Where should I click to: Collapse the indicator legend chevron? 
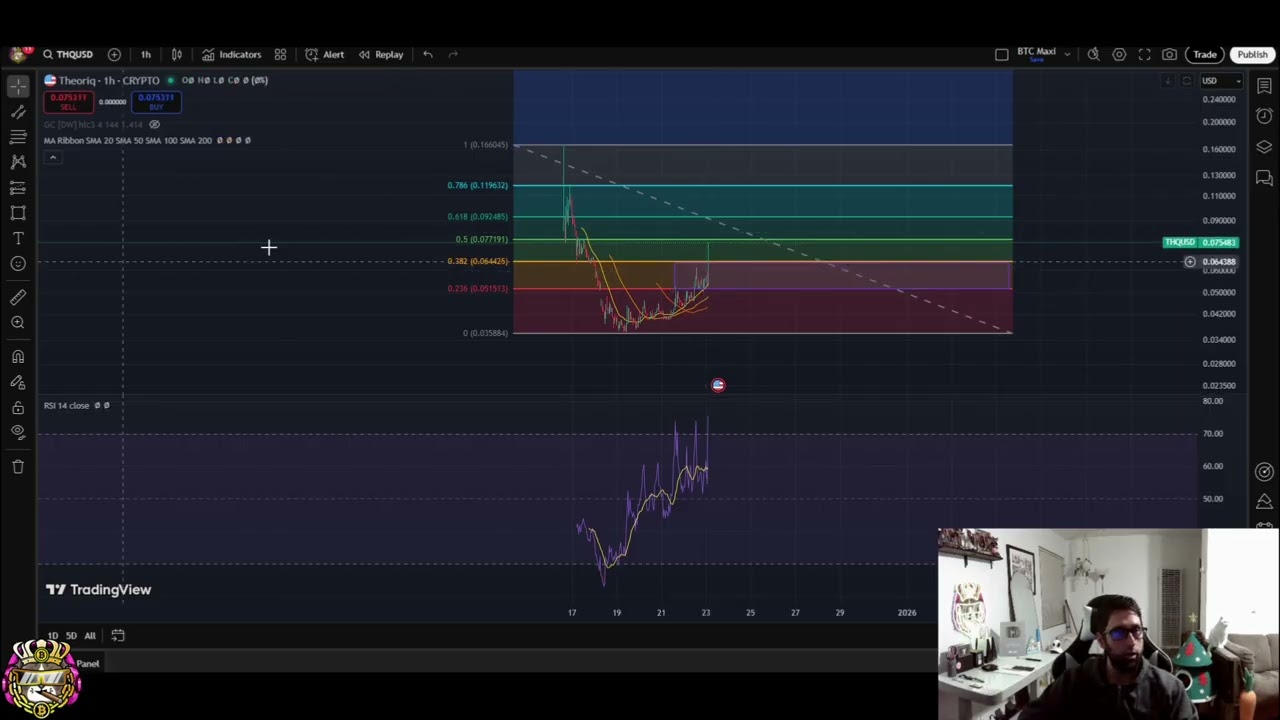tap(53, 157)
